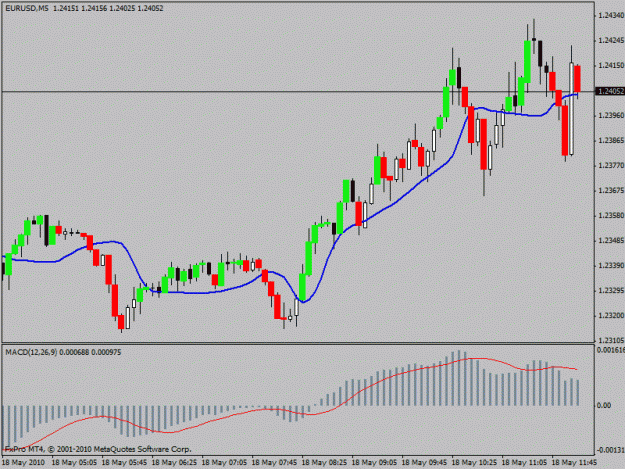Click the 1.23390 price scale label
The height and width of the screenshot is (469, 625).
(611, 265)
